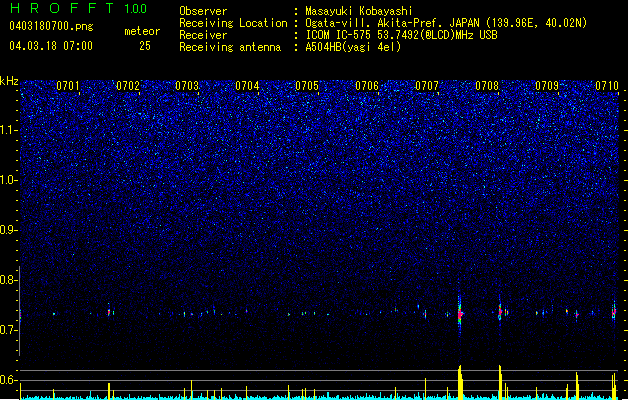Click the tallest yellow power peak after 0707
The width and height of the screenshot is (629, 400).
point(460,382)
